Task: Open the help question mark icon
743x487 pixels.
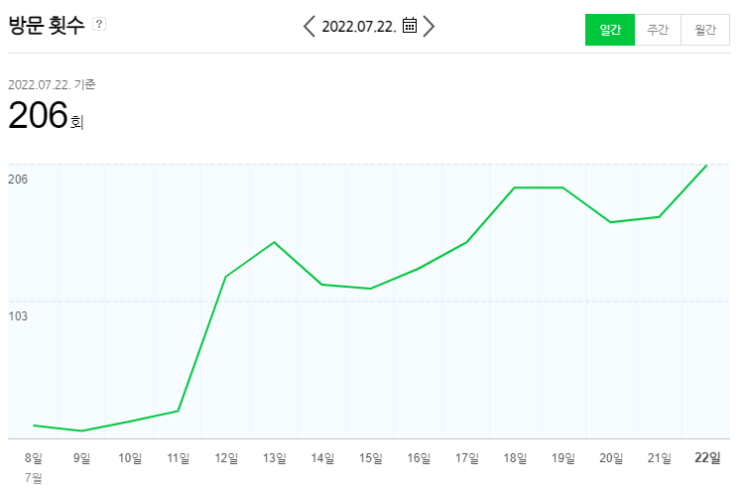Action: coord(99,24)
